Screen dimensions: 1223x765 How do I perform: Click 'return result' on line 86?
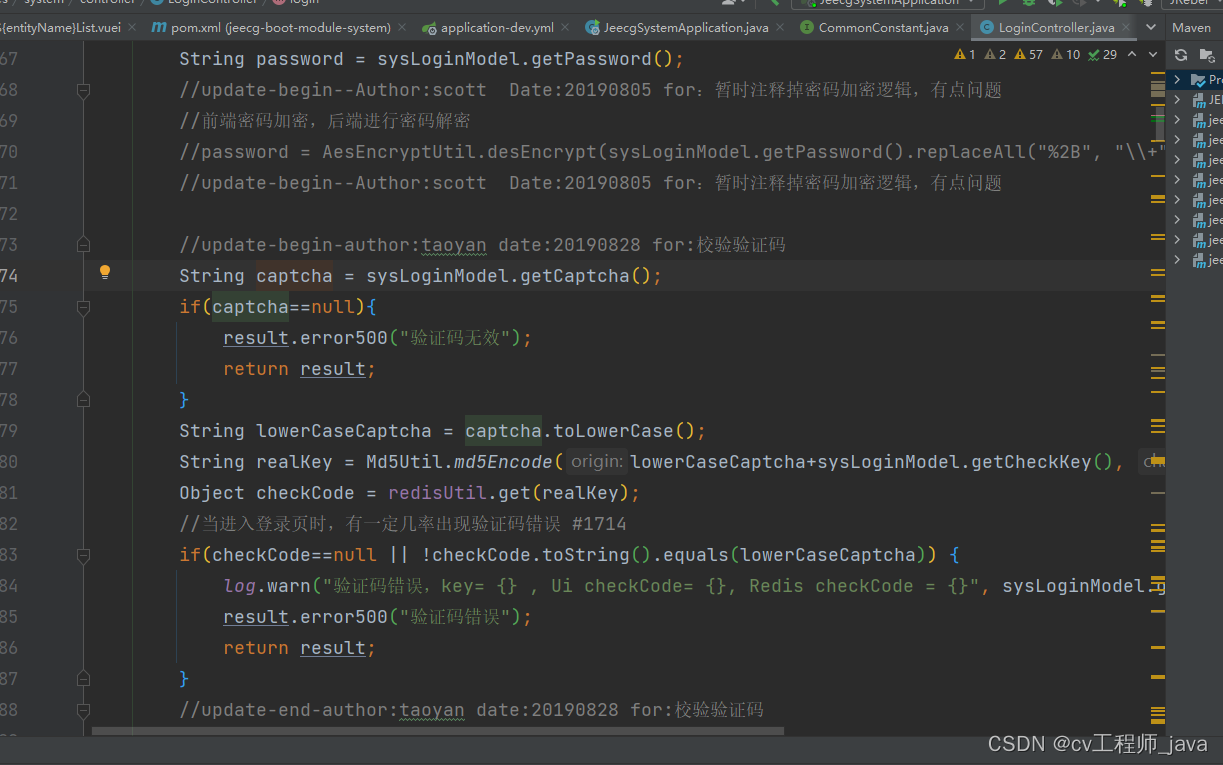pyautogui.click(x=294, y=648)
